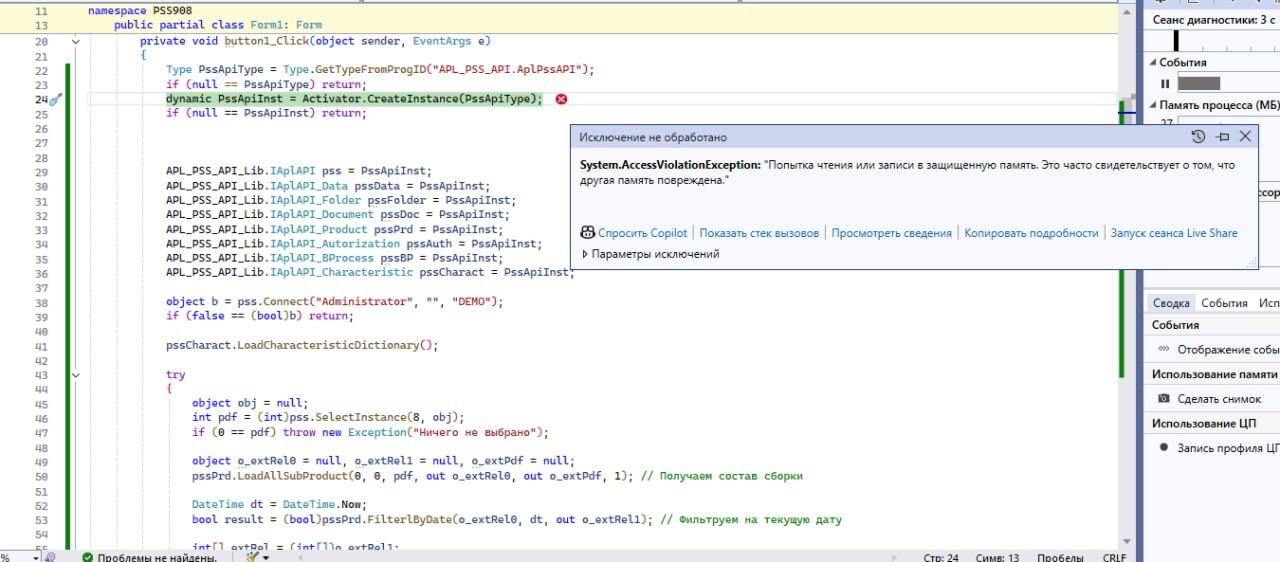
Task: Collapse the 'События' section in diagnostics panel
Action: tap(1152, 62)
